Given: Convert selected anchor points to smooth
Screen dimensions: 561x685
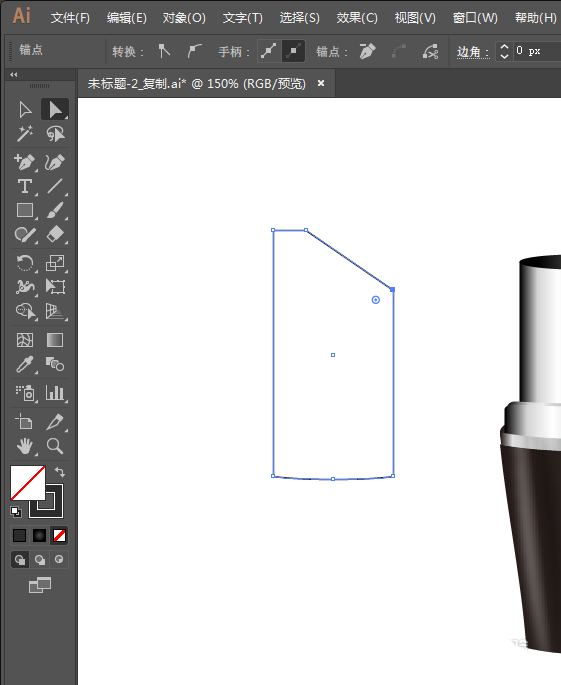Looking at the screenshot, I should (x=194, y=51).
